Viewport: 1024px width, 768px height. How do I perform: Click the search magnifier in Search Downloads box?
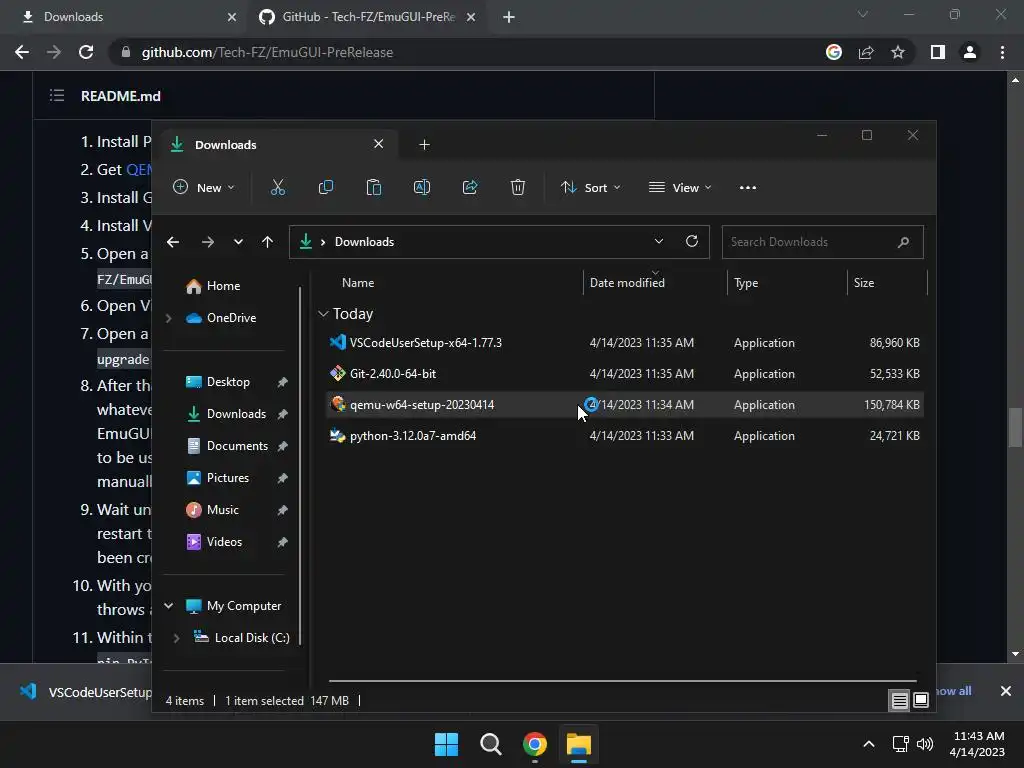(x=903, y=242)
